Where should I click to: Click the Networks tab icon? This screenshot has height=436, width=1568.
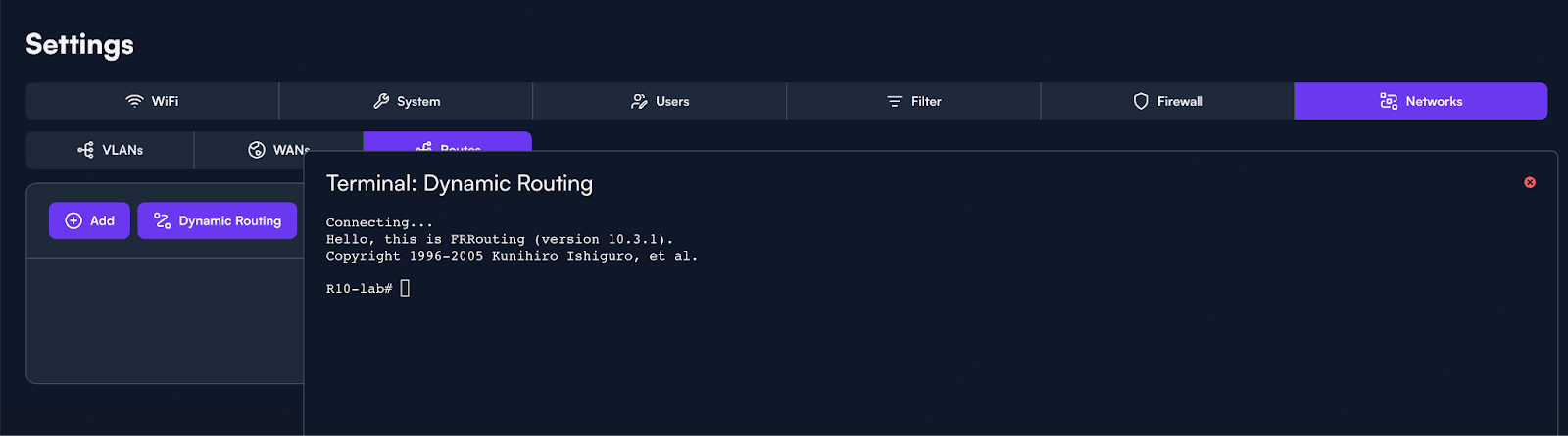[1389, 101]
